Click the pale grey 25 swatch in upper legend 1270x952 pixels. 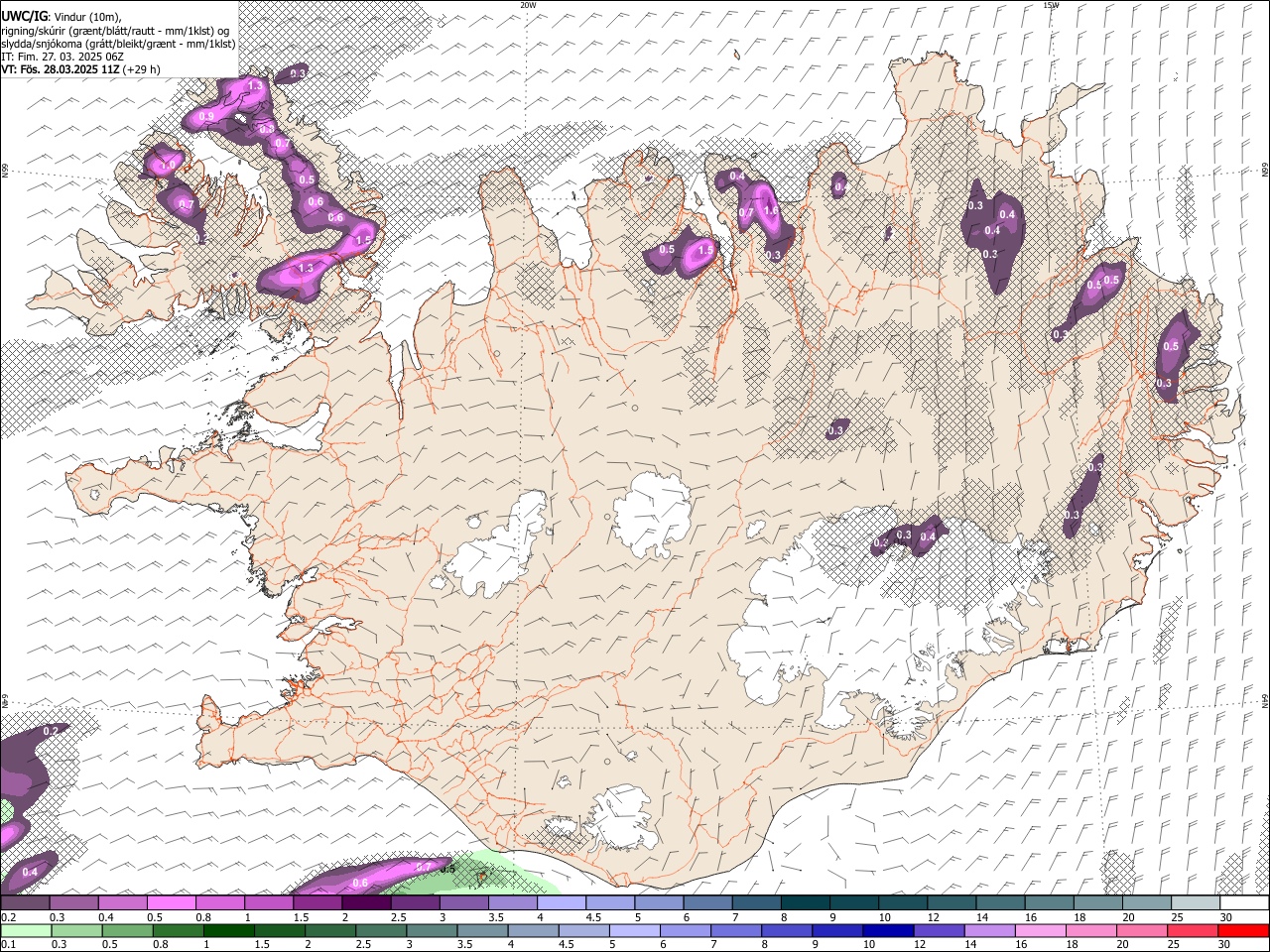(1195, 903)
